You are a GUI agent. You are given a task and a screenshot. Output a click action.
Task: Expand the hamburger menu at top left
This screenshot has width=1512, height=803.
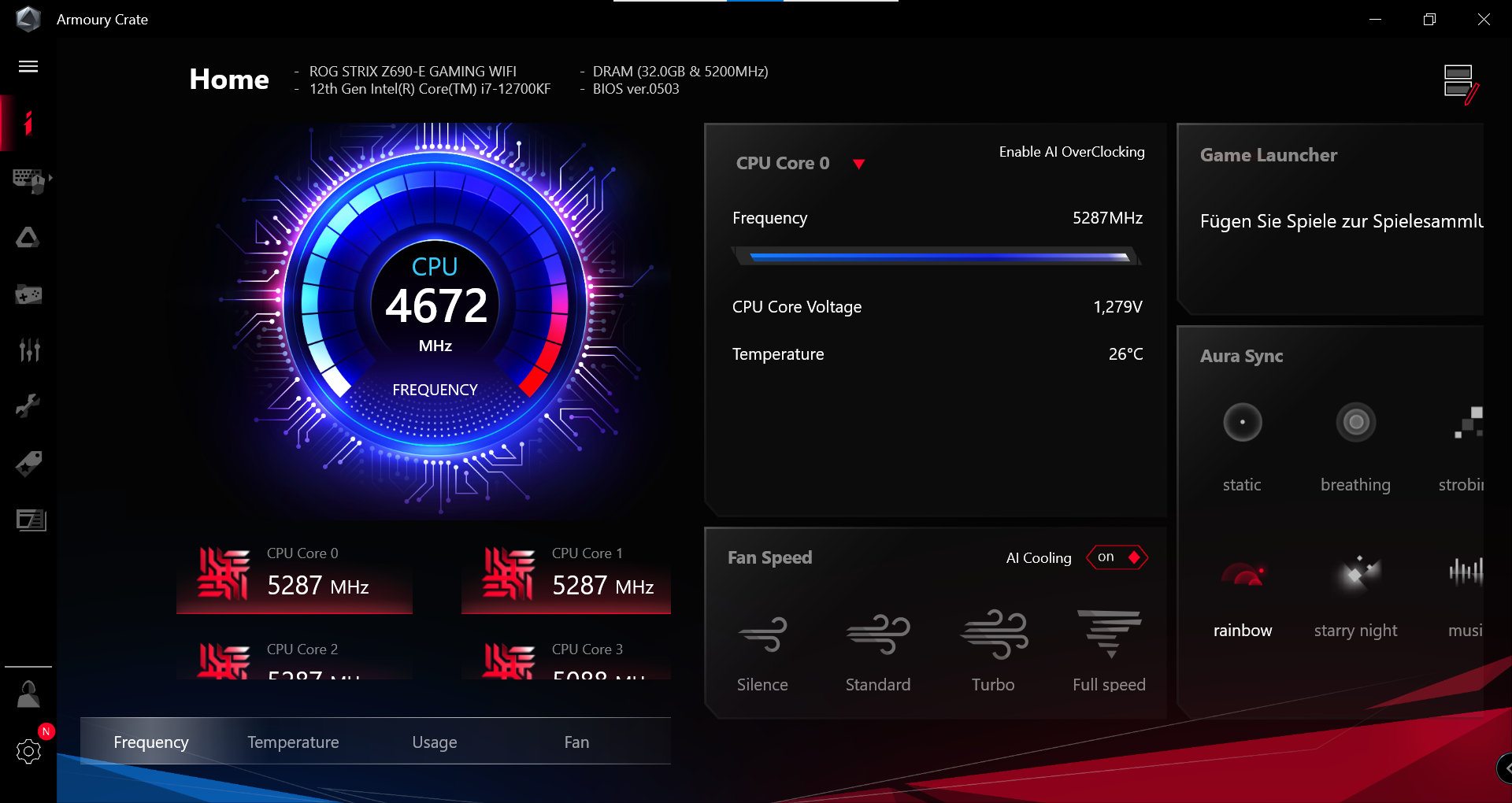click(x=28, y=67)
